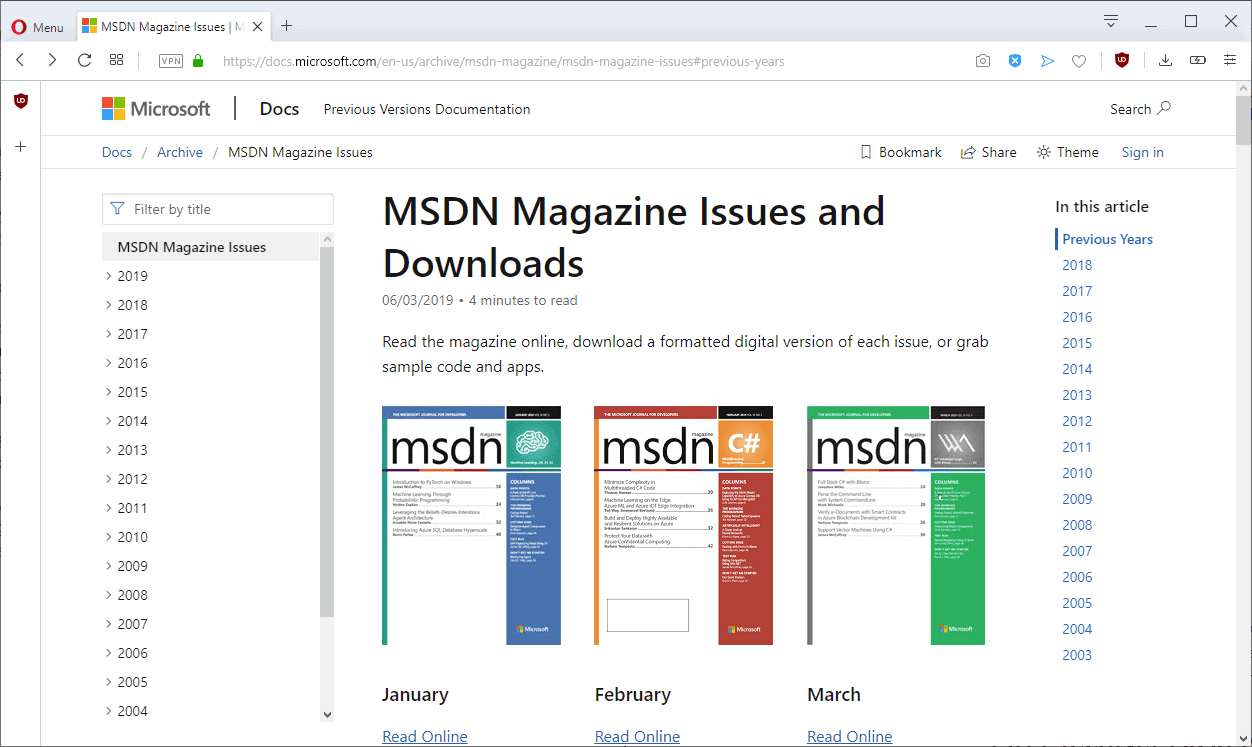Open speed dial using the tiles icon
1252x747 pixels.
click(x=116, y=60)
